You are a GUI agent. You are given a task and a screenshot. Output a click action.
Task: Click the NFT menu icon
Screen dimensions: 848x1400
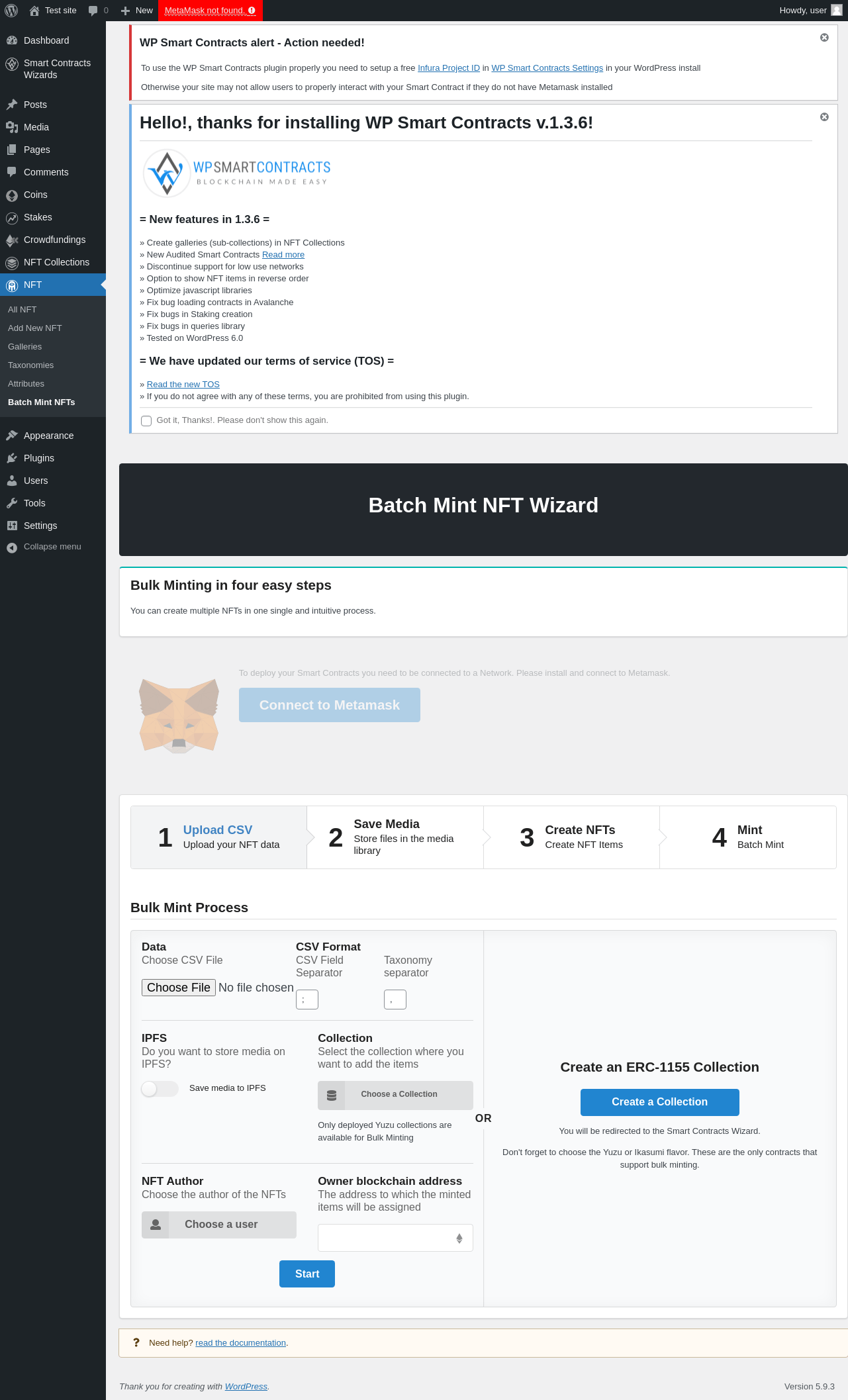pos(12,285)
